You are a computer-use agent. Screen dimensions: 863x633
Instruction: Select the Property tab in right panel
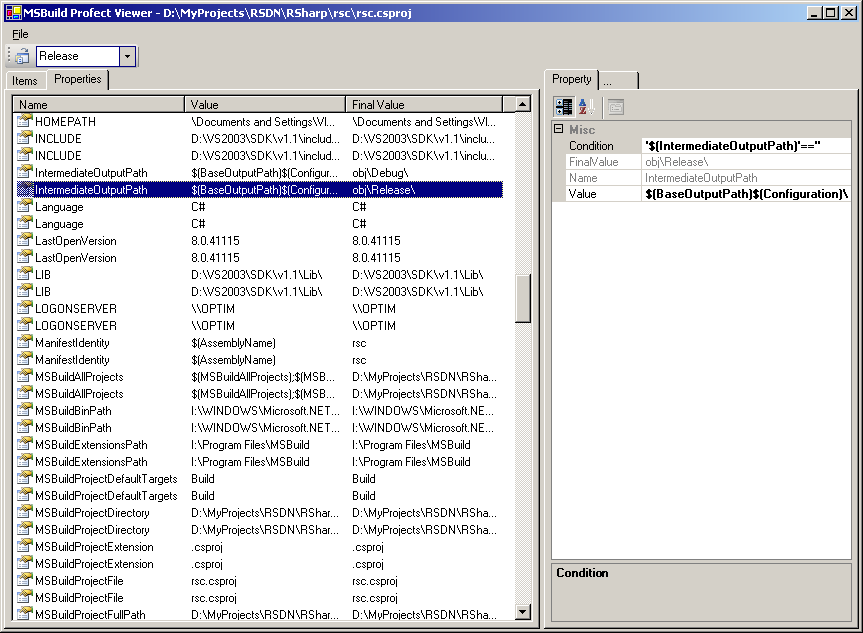(x=572, y=79)
